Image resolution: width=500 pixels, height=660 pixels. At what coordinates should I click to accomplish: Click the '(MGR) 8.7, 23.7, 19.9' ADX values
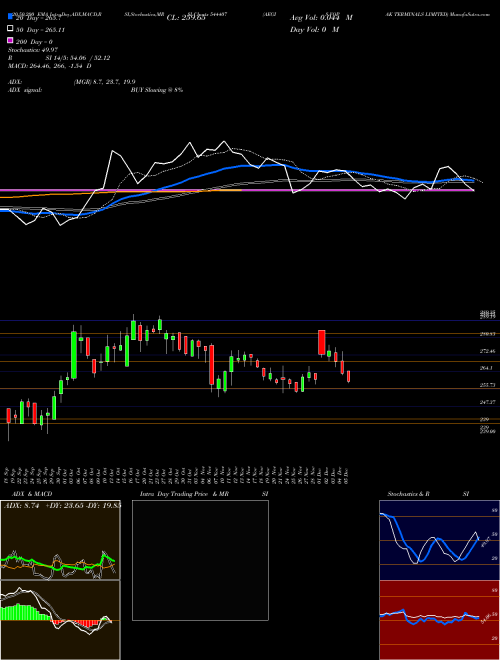click(104, 82)
